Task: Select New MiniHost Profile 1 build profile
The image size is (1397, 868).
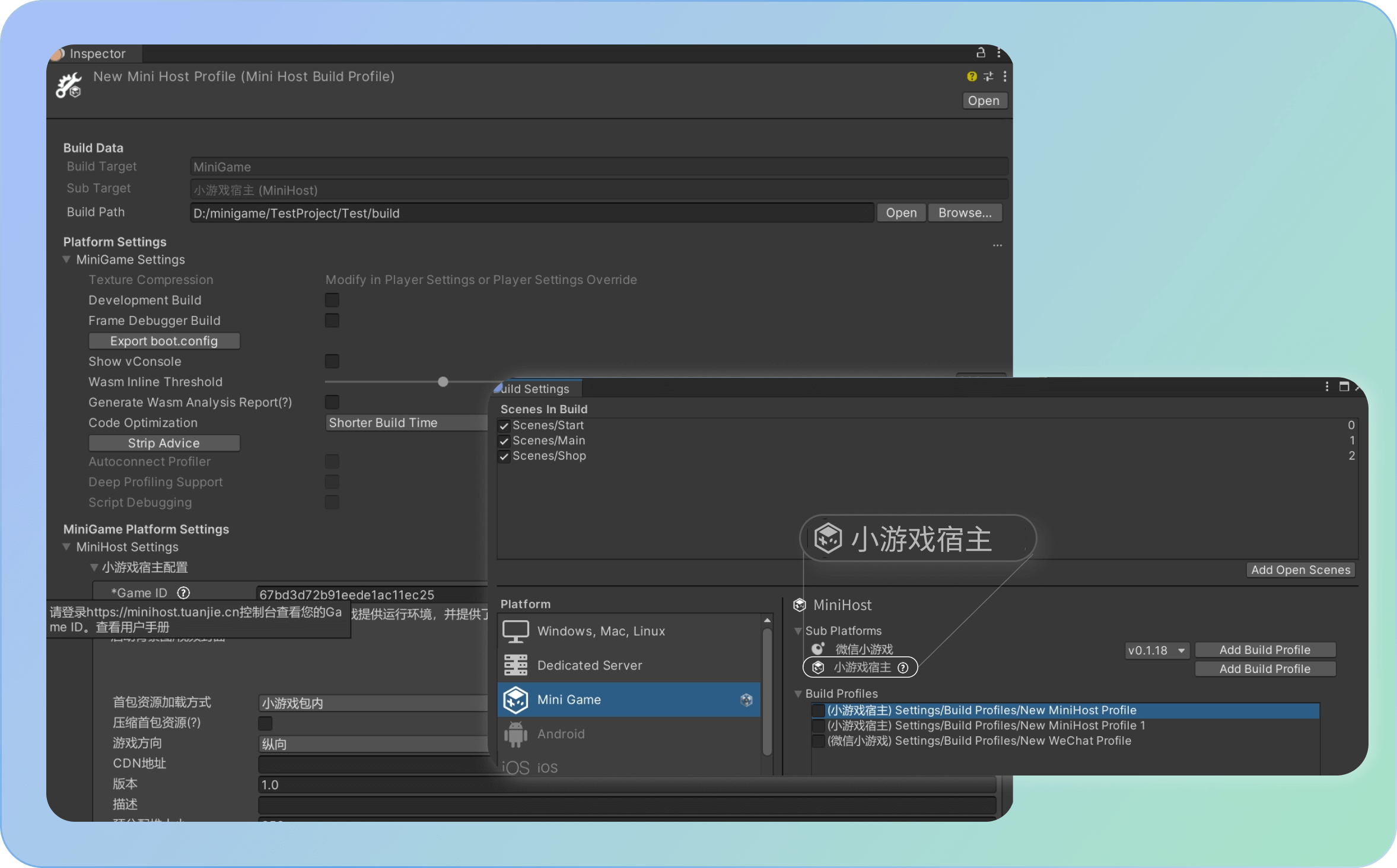Action: click(x=1065, y=726)
